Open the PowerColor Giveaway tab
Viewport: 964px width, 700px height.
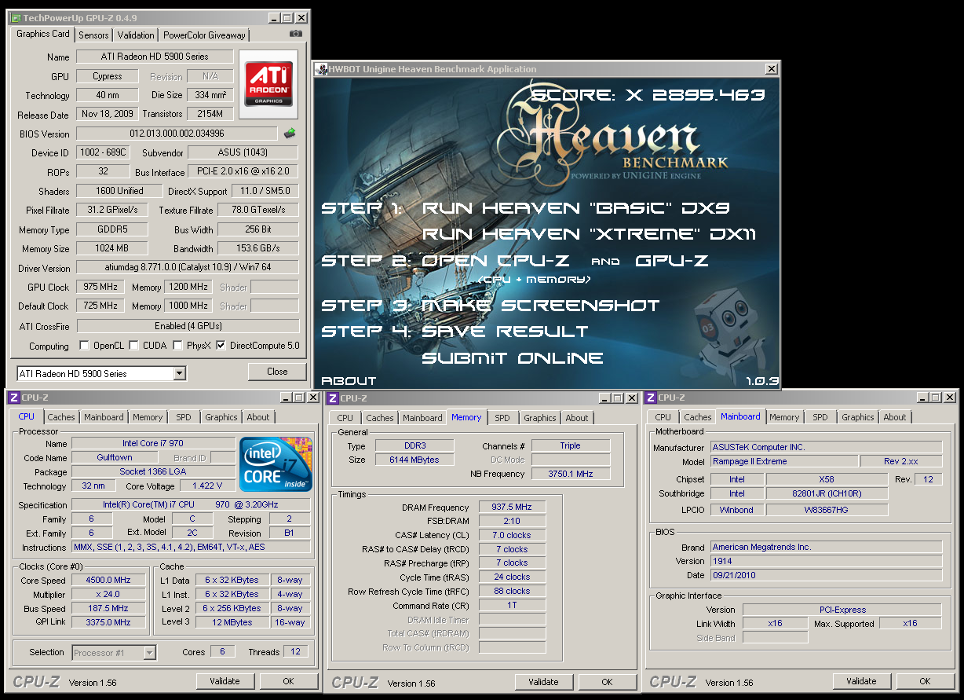[x=204, y=35]
